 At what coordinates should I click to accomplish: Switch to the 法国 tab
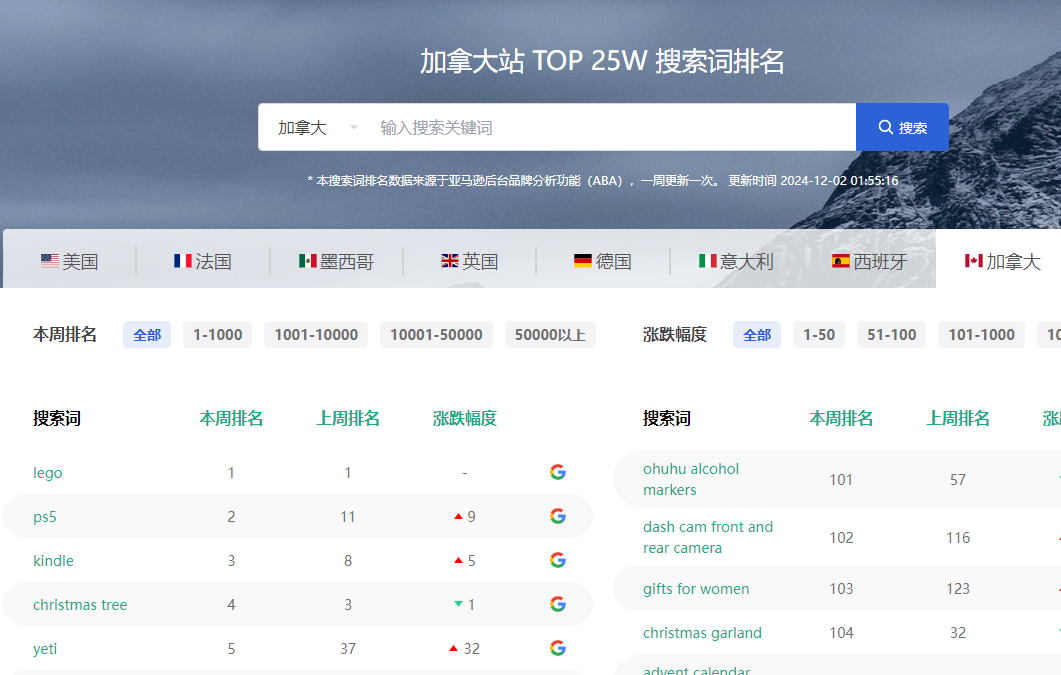tap(203, 261)
